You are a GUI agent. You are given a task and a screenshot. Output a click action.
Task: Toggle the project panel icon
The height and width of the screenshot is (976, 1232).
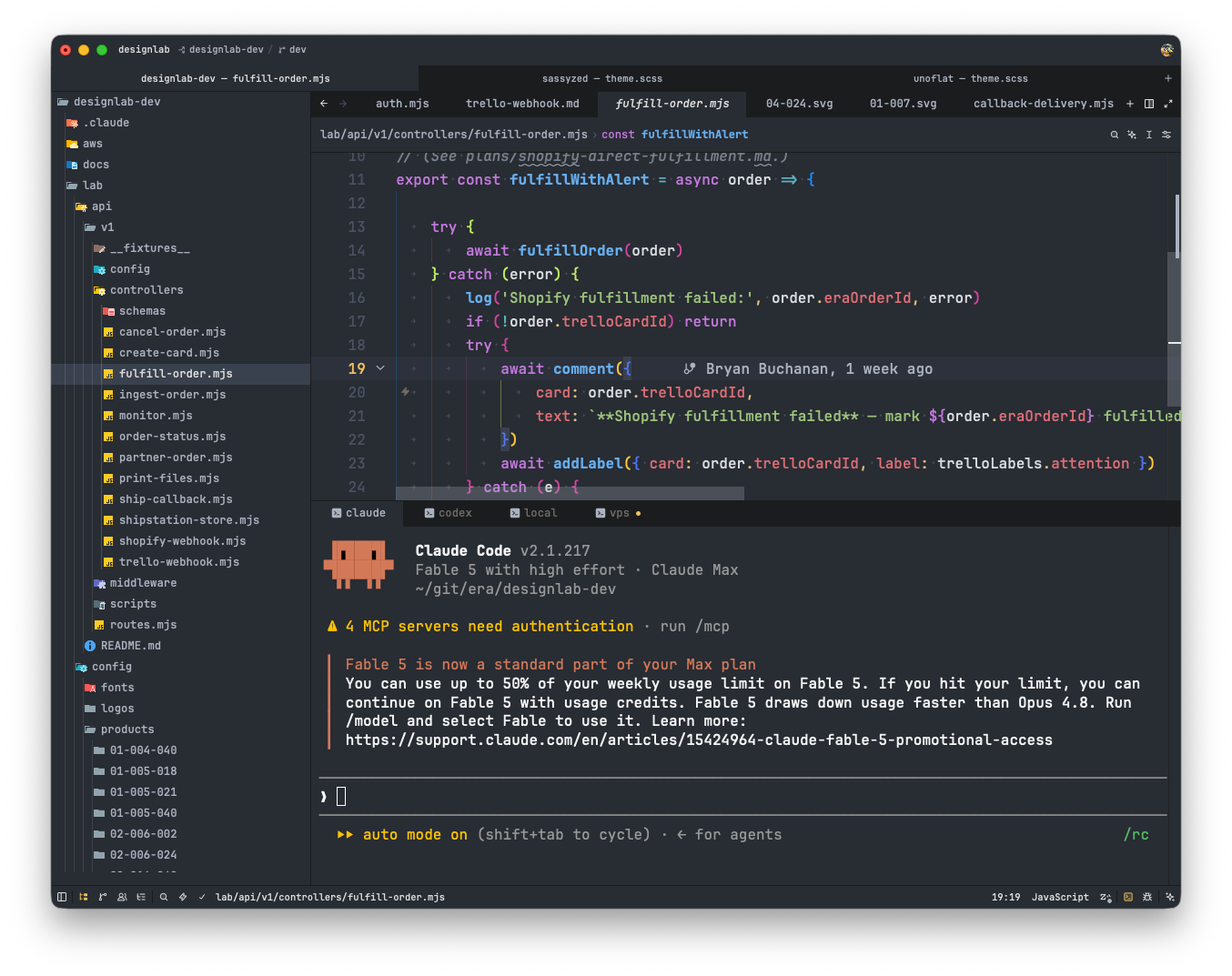point(84,897)
